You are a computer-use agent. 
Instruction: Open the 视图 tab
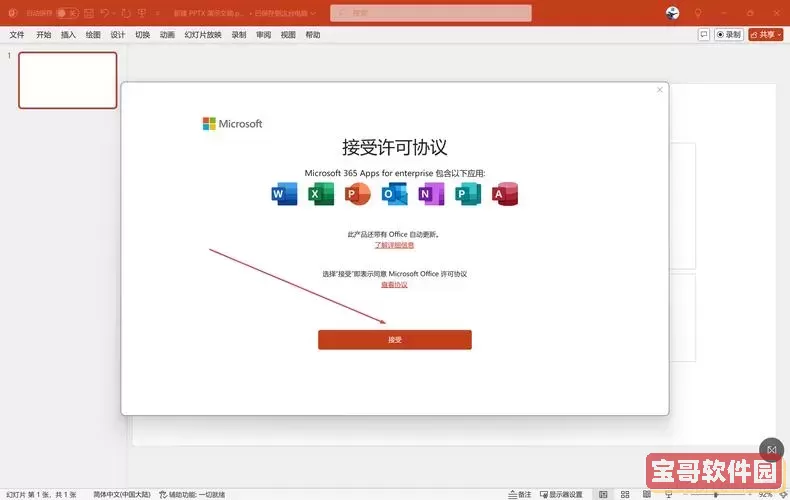click(288, 34)
